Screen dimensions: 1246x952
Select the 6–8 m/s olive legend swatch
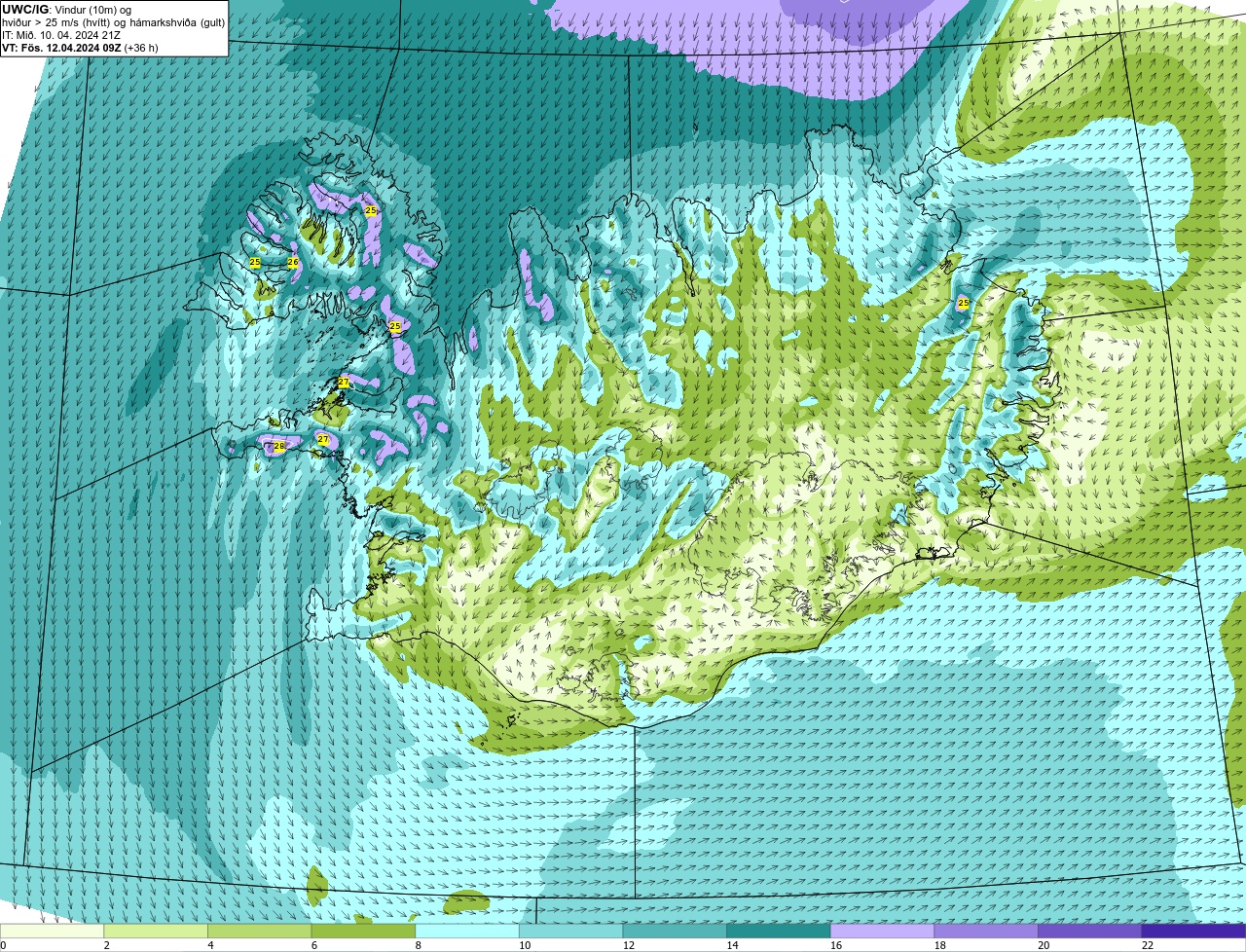click(x=363, y=931)
